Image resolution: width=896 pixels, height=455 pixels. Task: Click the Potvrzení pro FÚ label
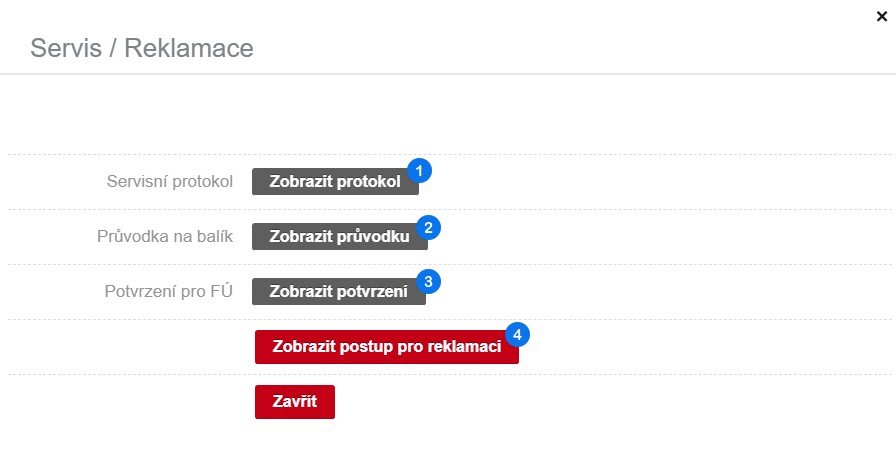pos(168,292)
